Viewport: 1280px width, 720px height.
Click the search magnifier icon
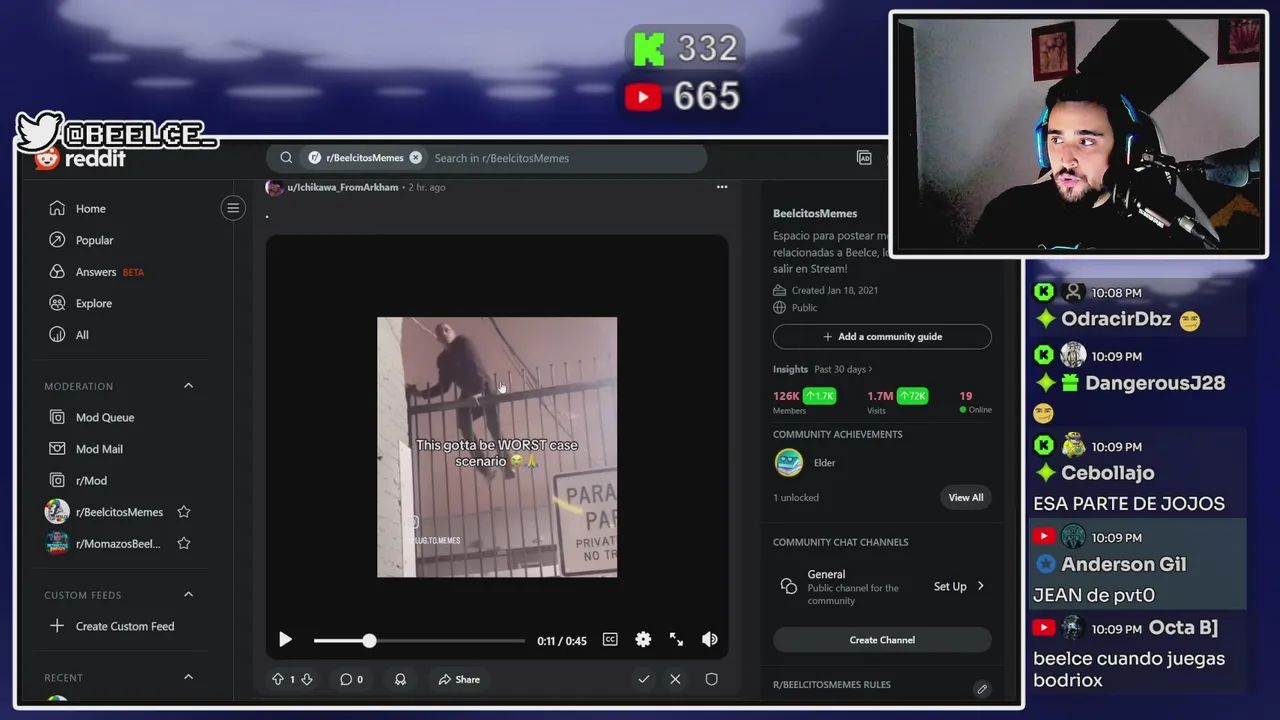click(286, 158)
